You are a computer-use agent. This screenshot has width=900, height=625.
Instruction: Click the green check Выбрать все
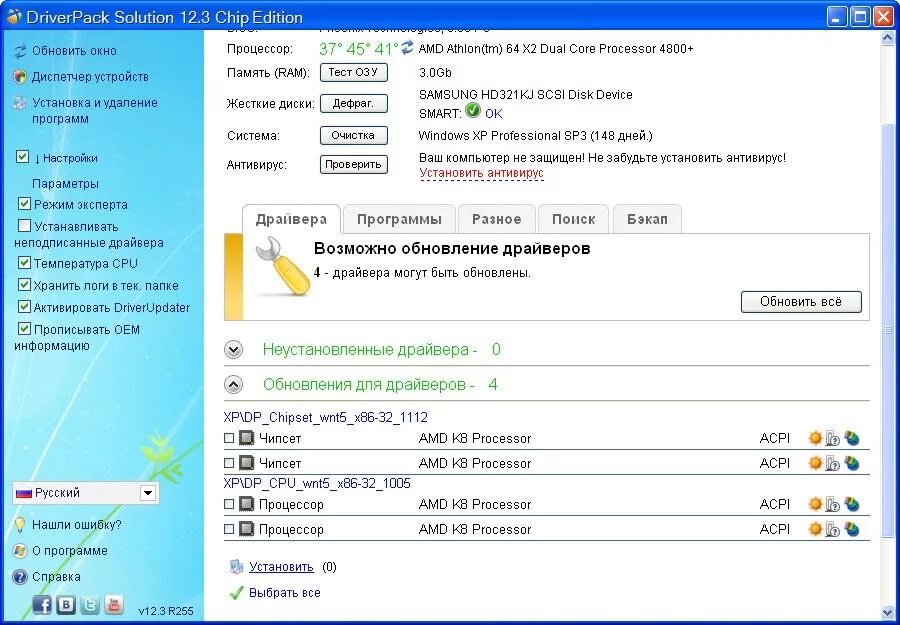click(x=236, y=593)
